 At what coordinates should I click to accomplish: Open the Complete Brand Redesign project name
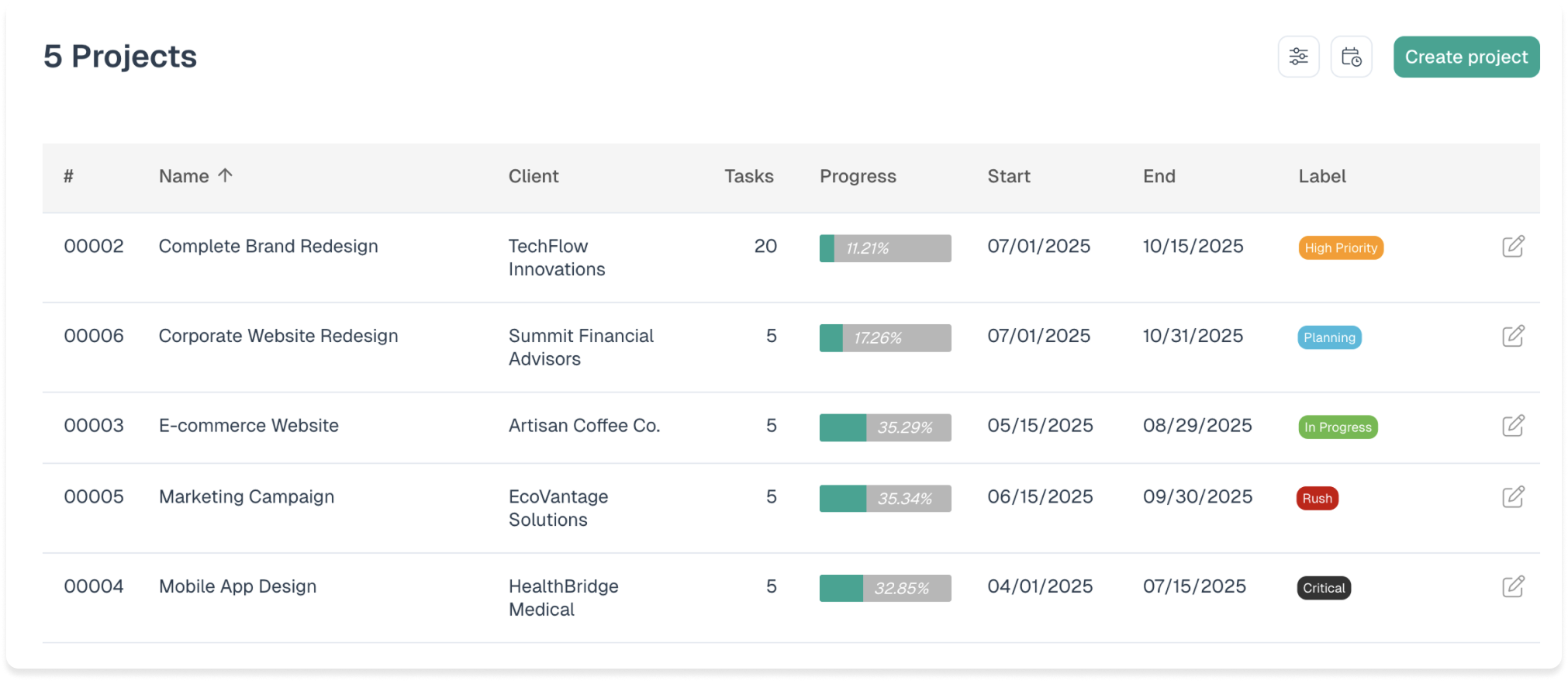pos(268,247)
